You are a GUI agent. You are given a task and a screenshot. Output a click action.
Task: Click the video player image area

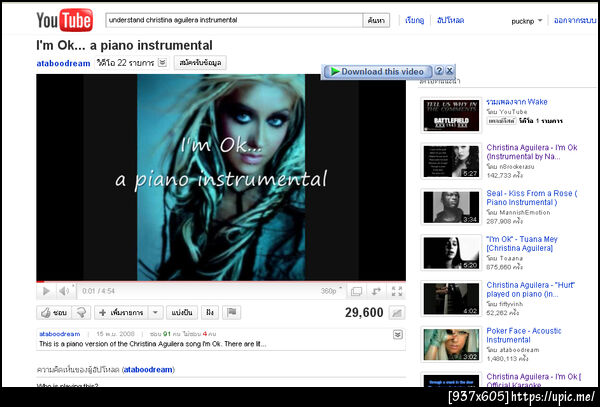(221, 177)
